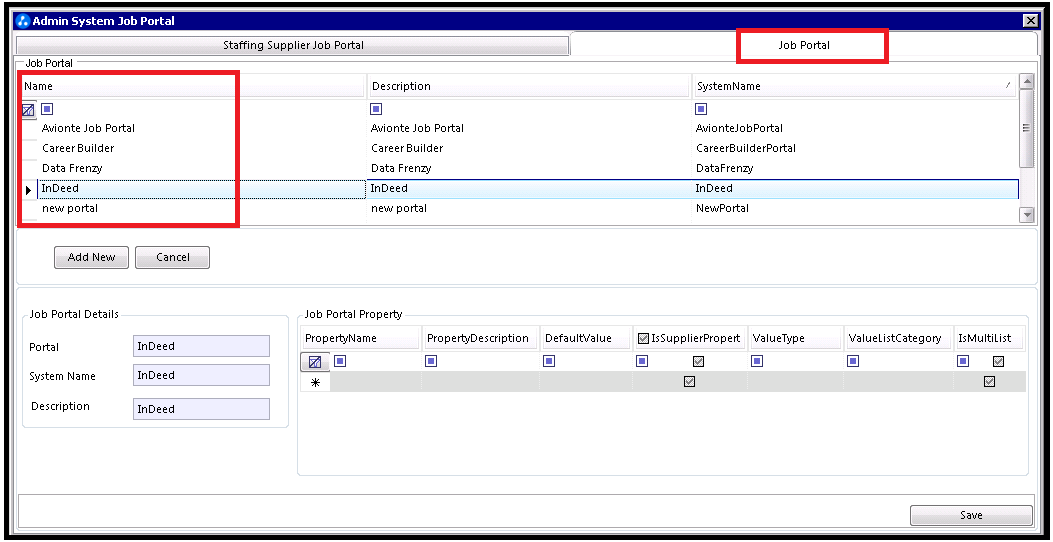Open ValueListCategory filter icon
Image resolution: width=1053 pixels, height=542 pixels.
click(x=853, y=361)
